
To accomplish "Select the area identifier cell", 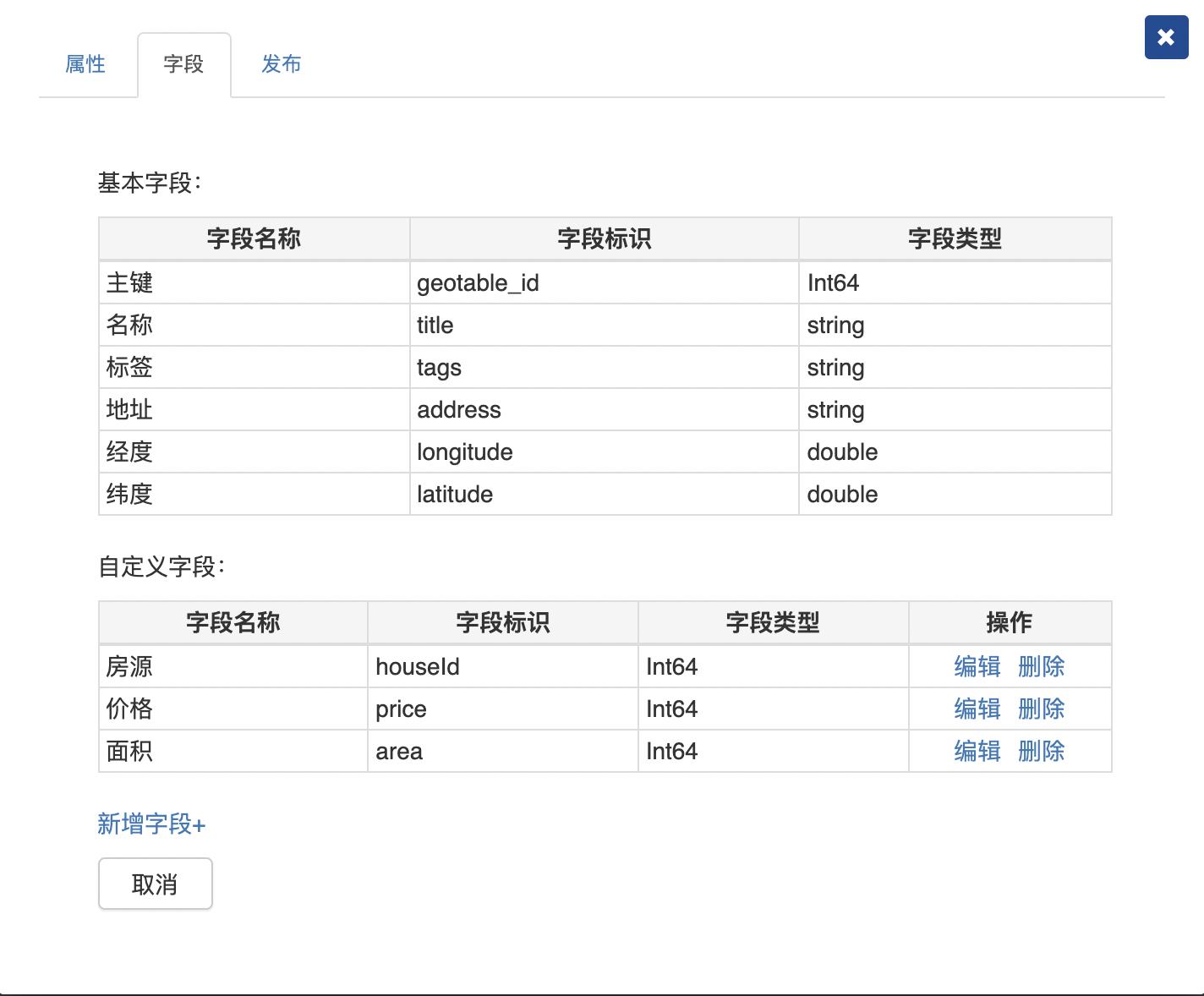I will coord(503,751).
